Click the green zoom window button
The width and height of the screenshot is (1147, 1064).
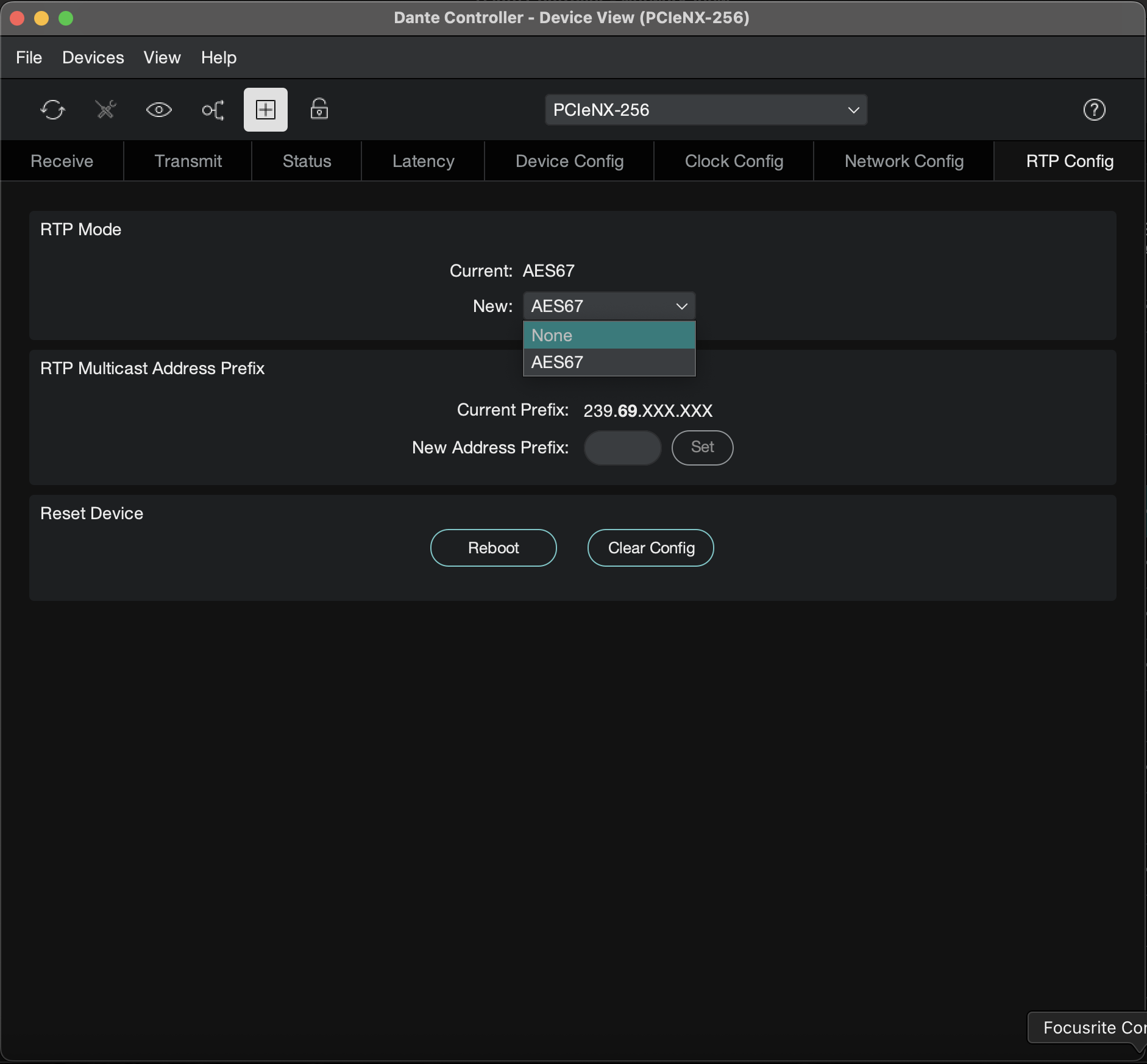tap(66, 18)
